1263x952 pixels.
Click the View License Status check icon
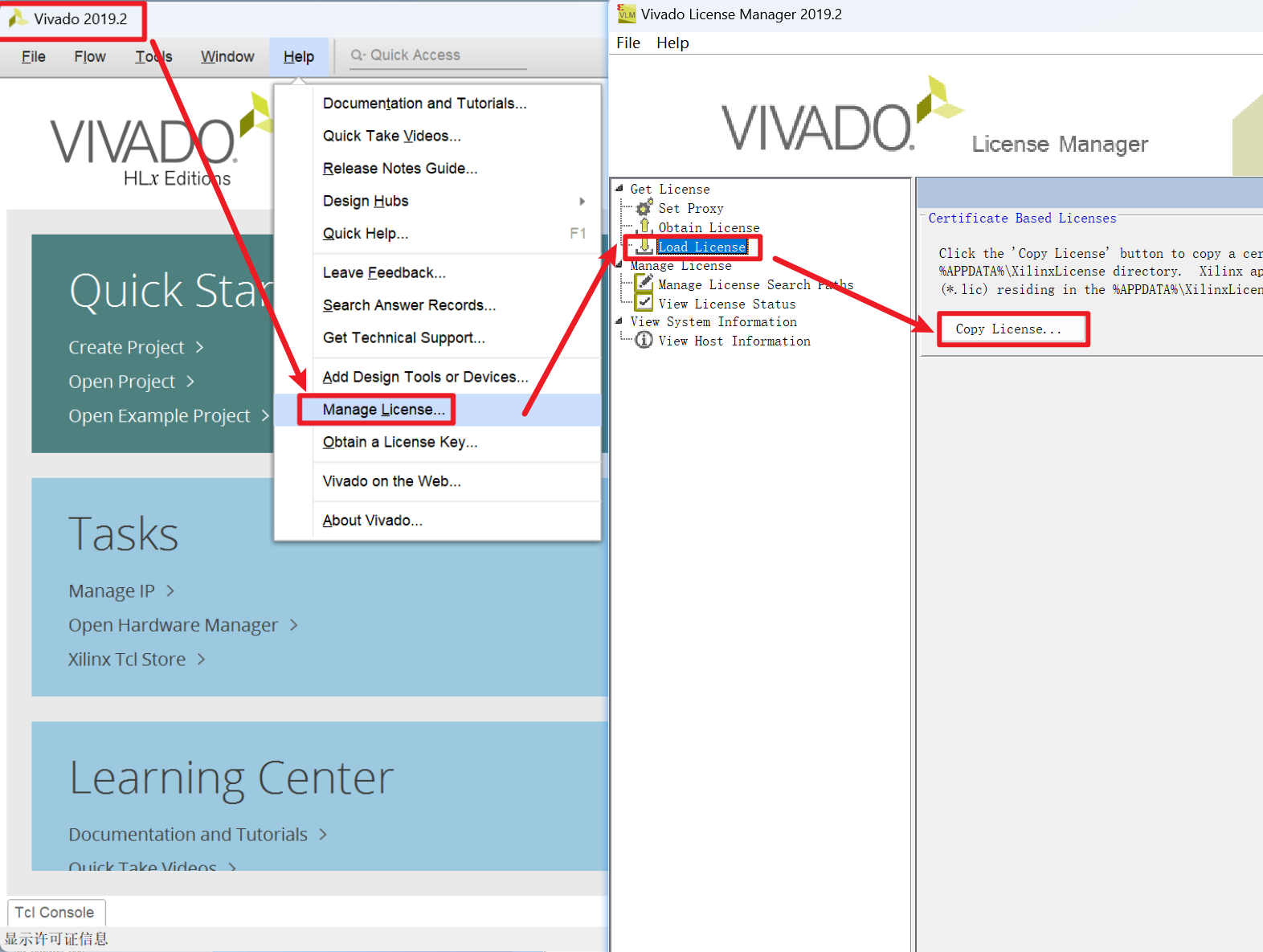644,303
